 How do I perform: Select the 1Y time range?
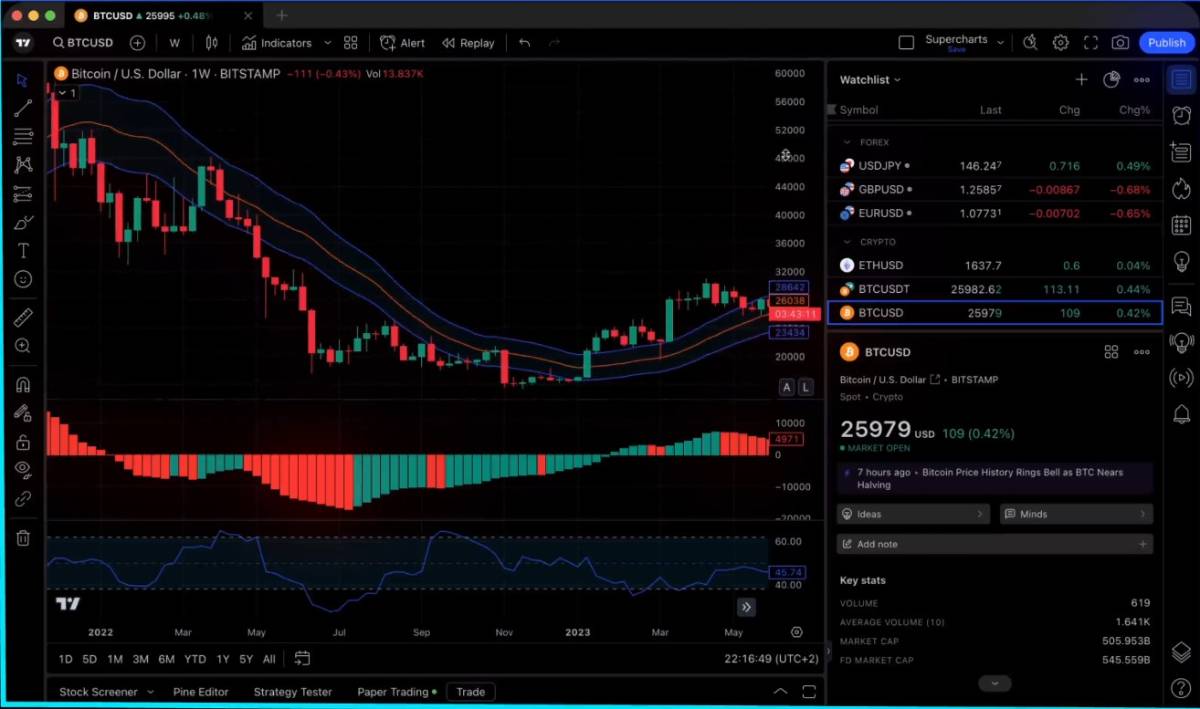click(223, 659)
